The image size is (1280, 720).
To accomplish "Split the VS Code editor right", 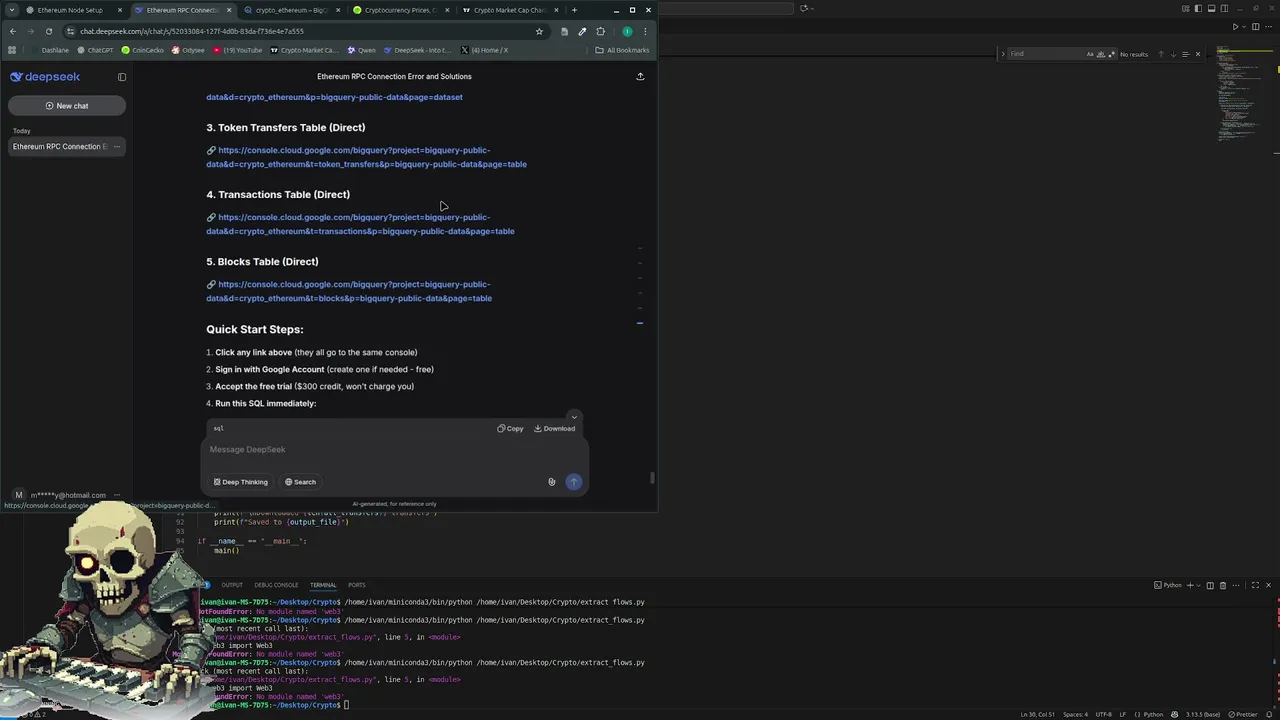I will pos(1256,27).
